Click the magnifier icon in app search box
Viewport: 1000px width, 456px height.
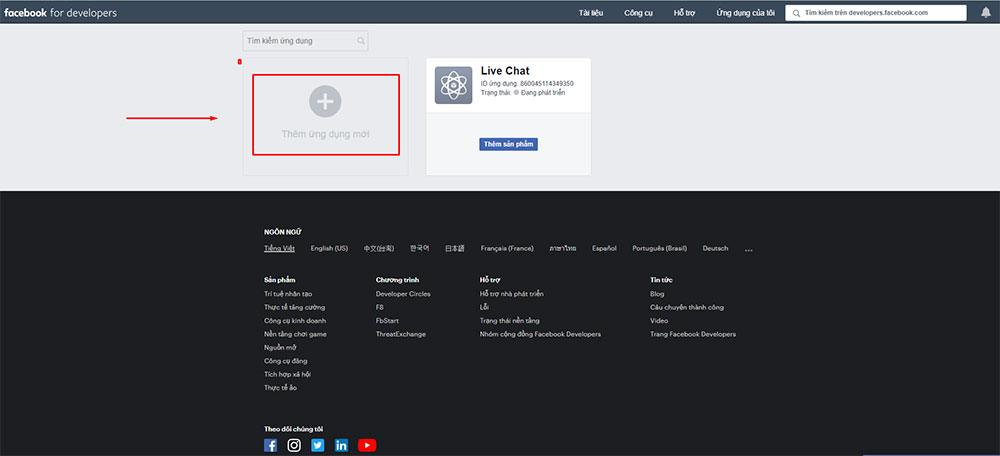(x=361, y=41)
